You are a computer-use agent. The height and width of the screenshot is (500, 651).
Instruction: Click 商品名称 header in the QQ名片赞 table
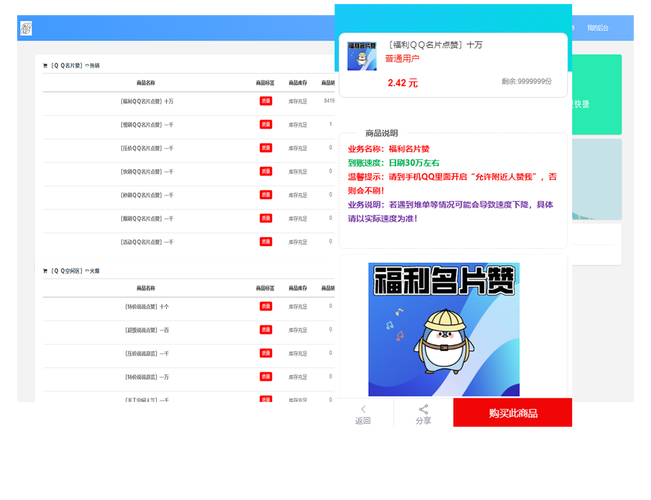point(146,83)
